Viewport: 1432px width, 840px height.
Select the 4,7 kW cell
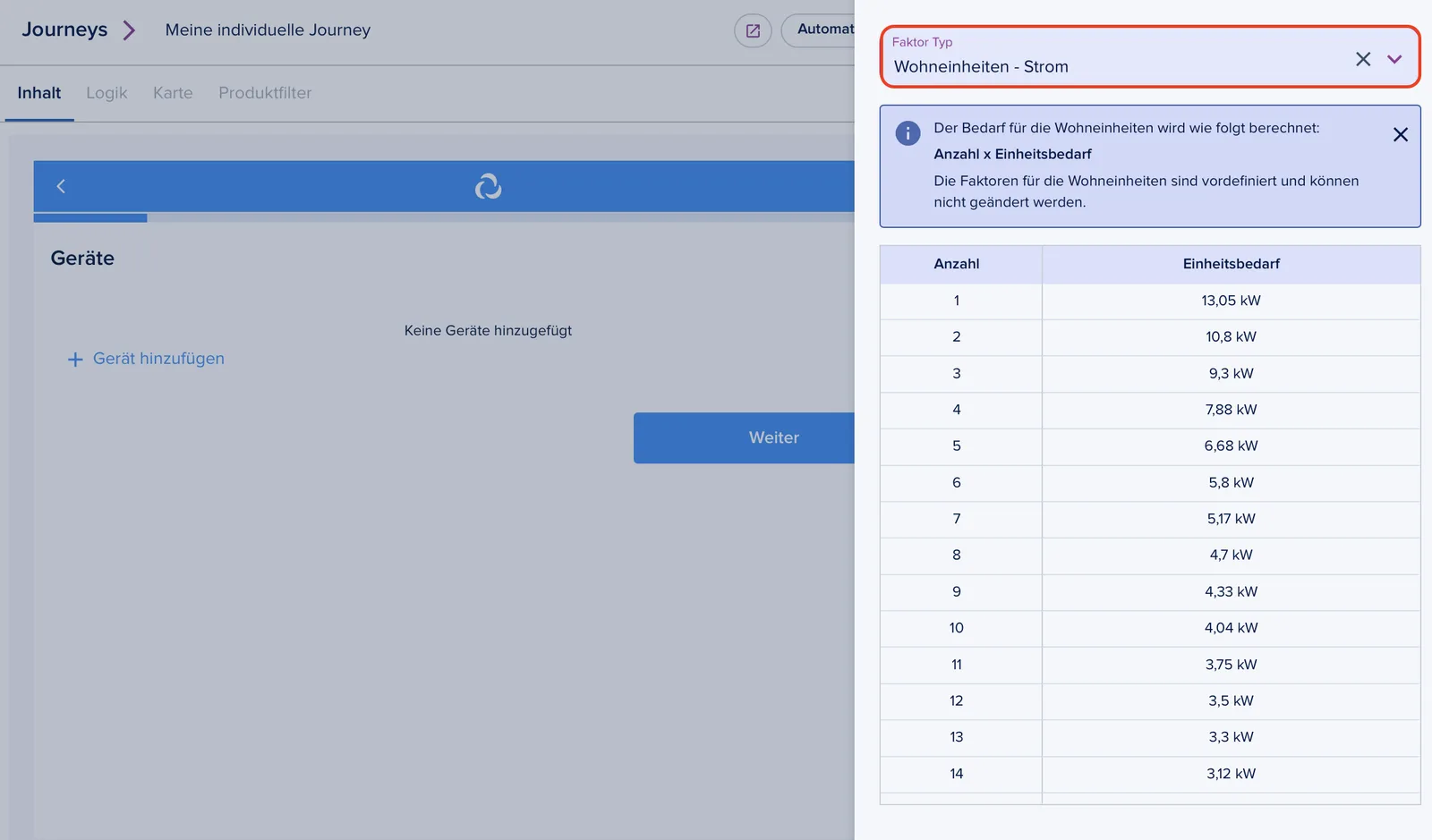coord(1231,556)
